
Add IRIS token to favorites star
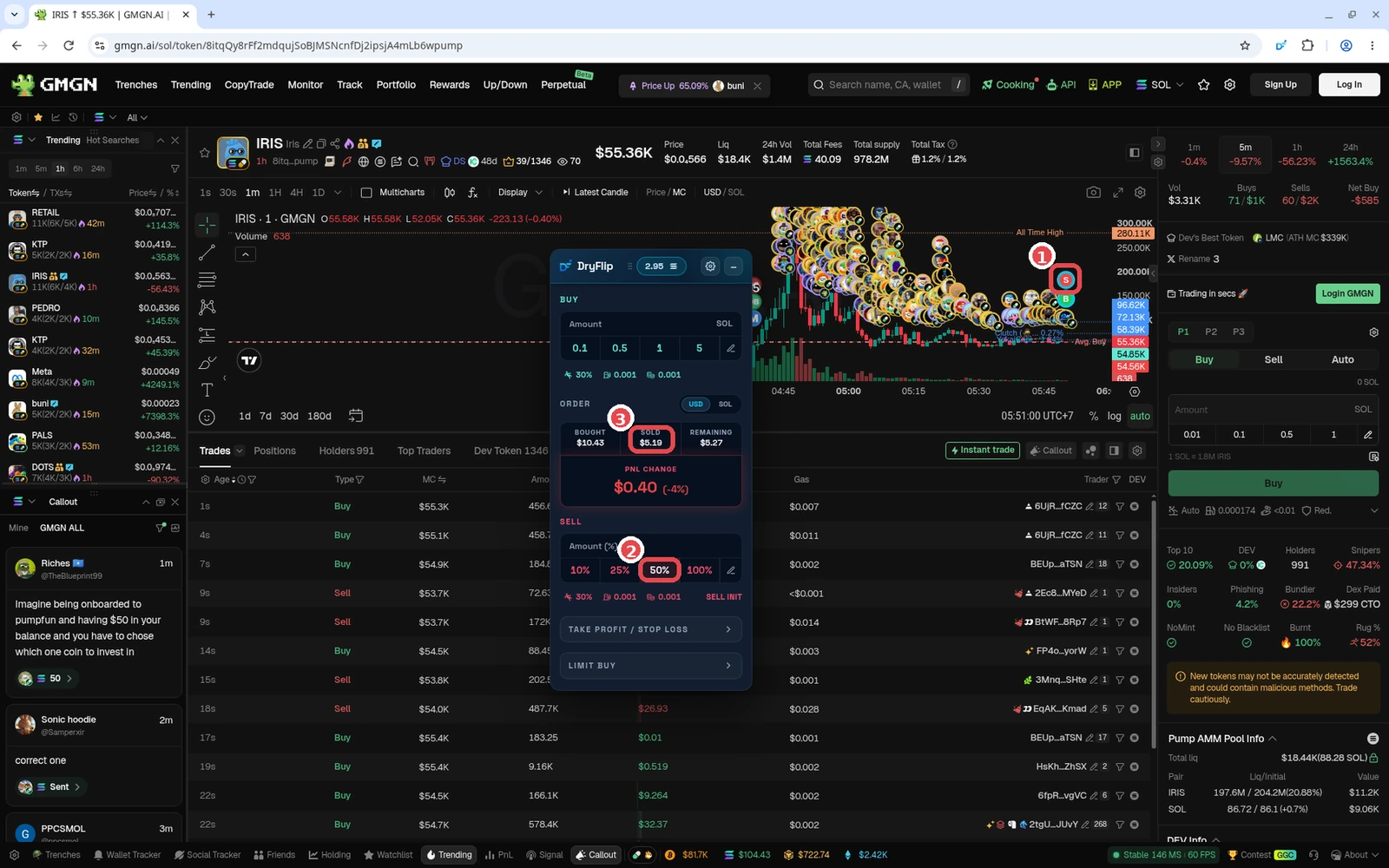(205, 153)
